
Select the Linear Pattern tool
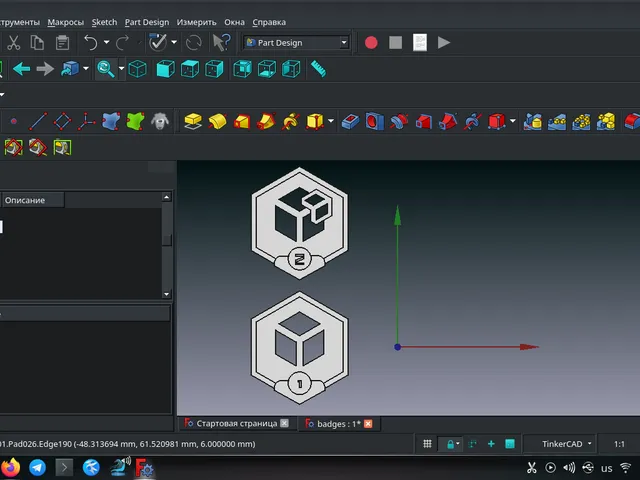(x=557, y=121)
